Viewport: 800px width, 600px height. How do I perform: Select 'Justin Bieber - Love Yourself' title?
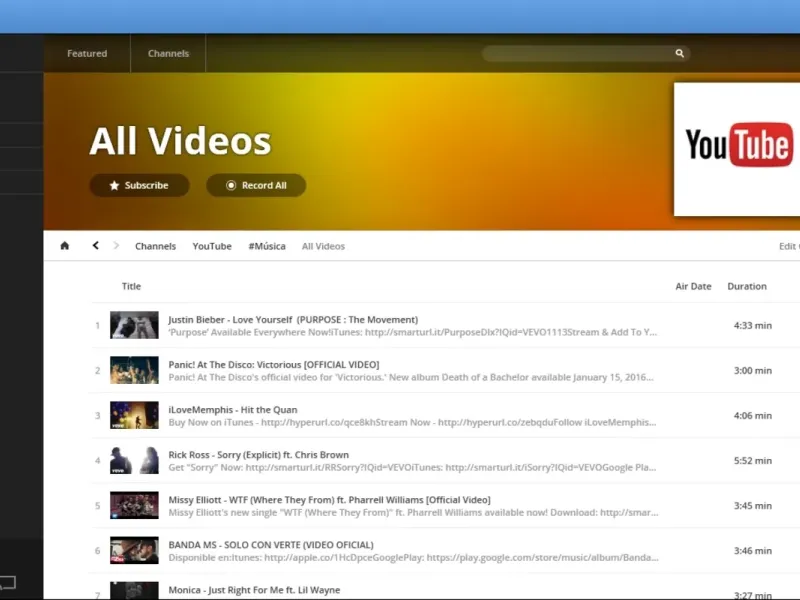[293, 319]
